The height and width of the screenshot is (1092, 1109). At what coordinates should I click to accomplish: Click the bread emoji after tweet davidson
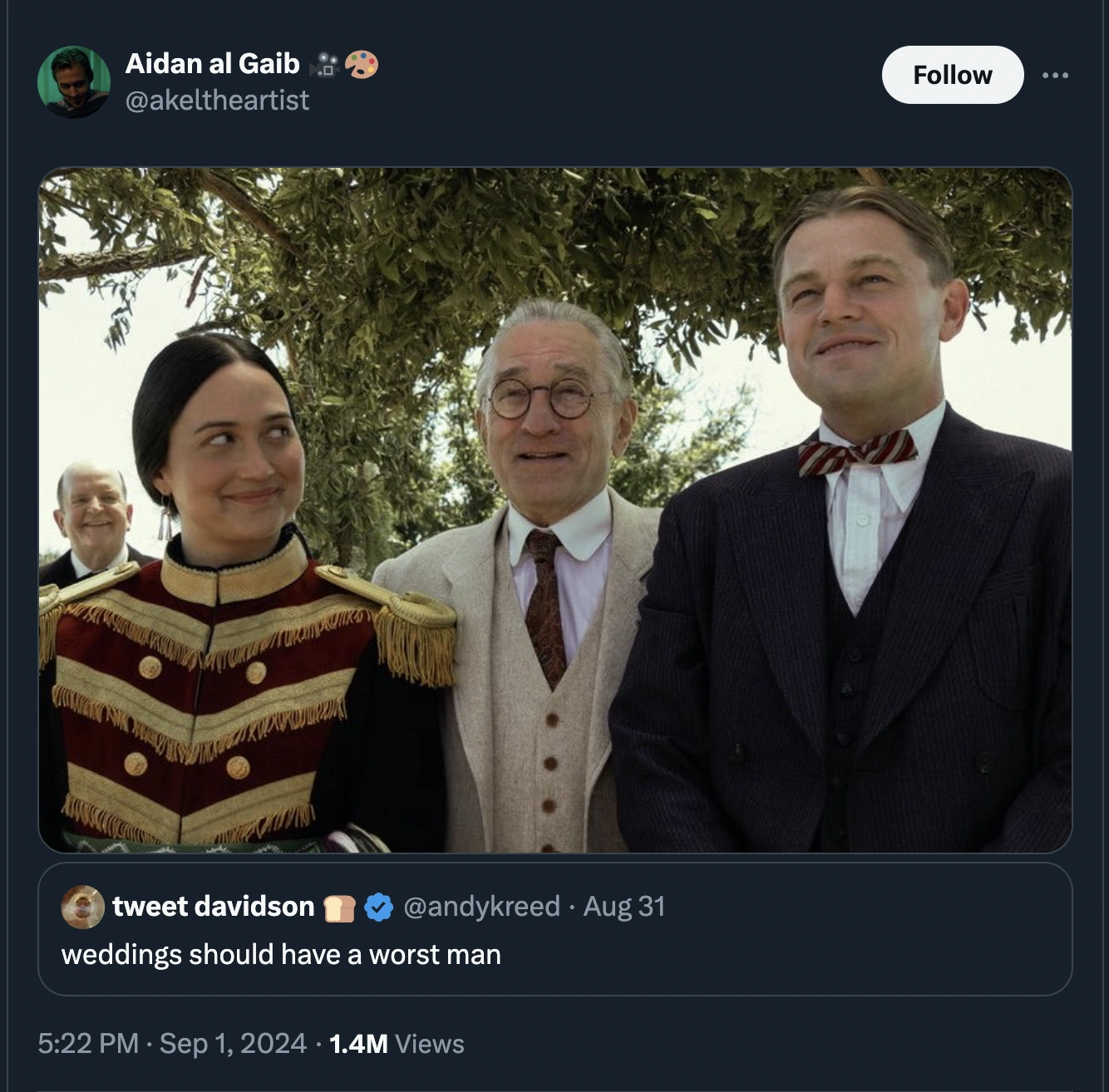tap(339, 908)
